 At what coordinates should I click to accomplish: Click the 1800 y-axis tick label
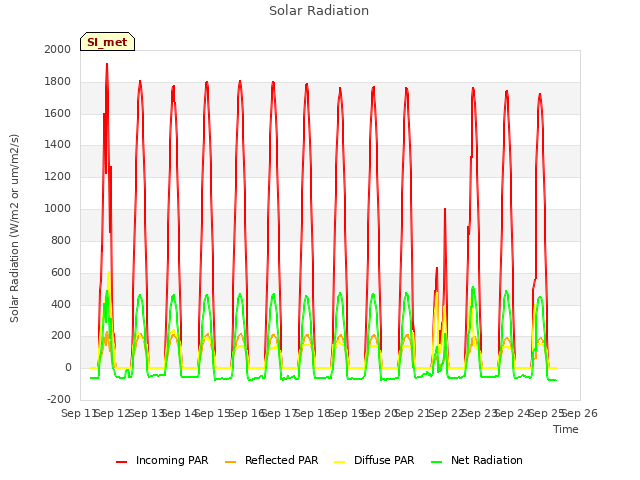pos(58,82)
